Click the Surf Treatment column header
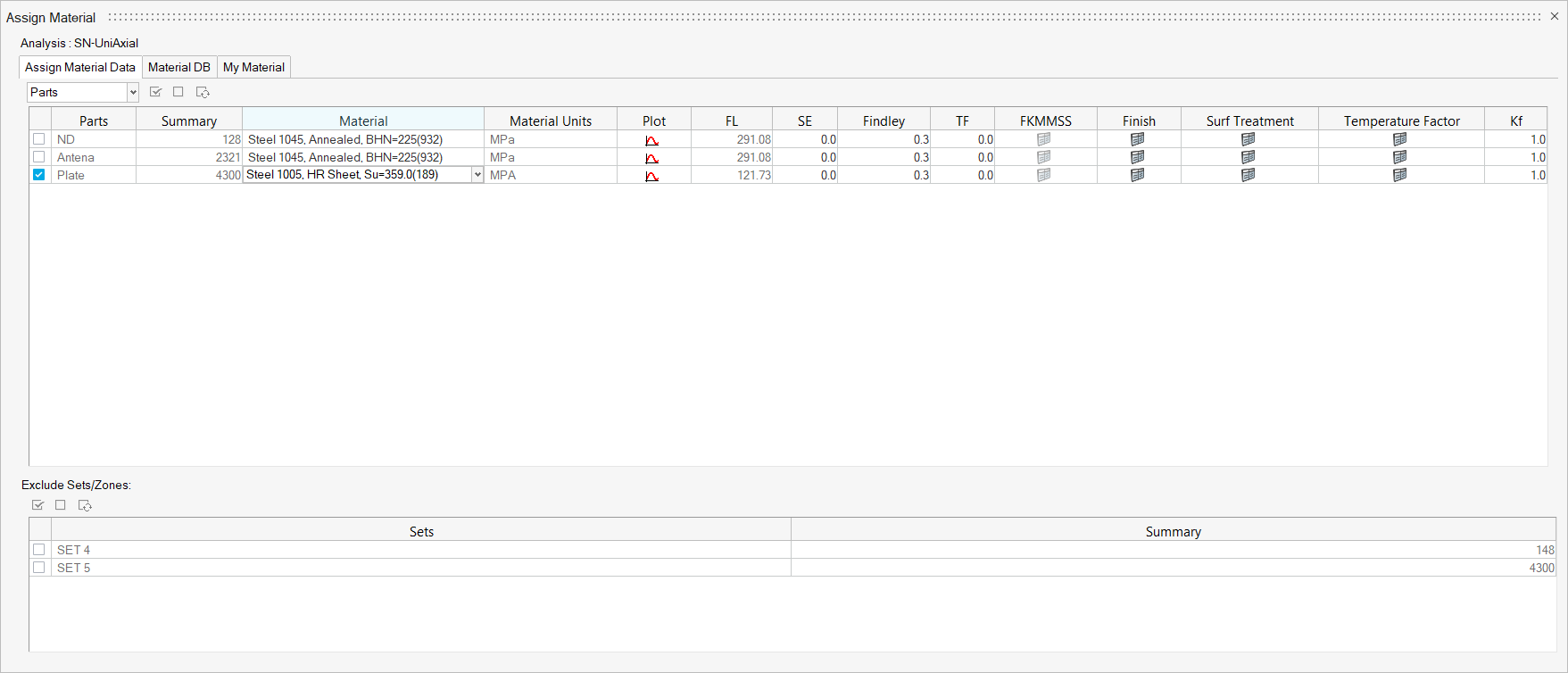 click(x=1249, y=120)
